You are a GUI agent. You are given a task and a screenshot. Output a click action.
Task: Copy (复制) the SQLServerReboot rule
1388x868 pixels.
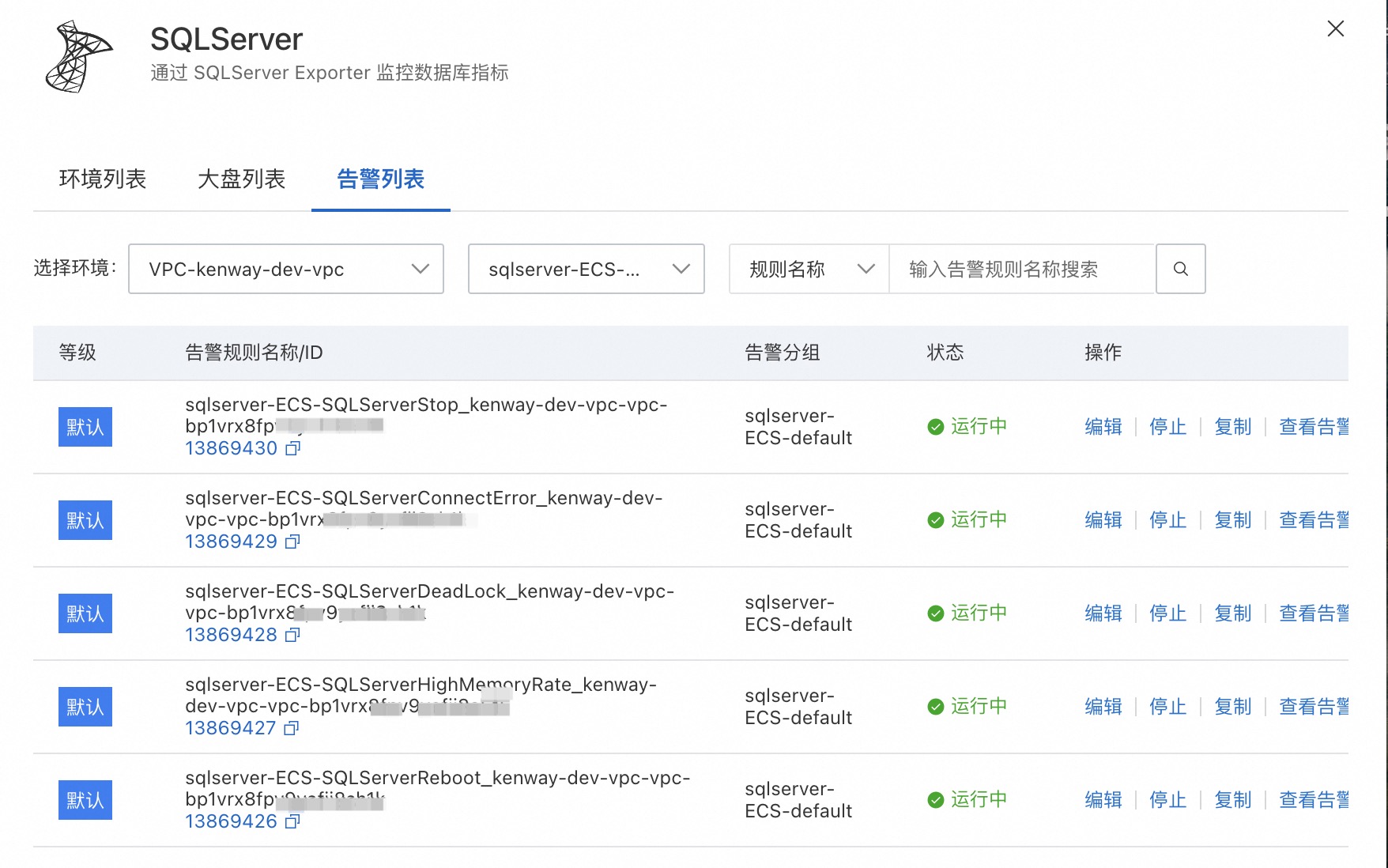point(1233,800)
